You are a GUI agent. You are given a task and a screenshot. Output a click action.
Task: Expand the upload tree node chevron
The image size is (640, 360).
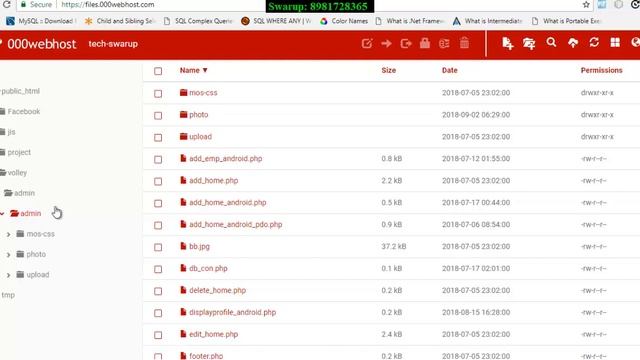point(8,275)
